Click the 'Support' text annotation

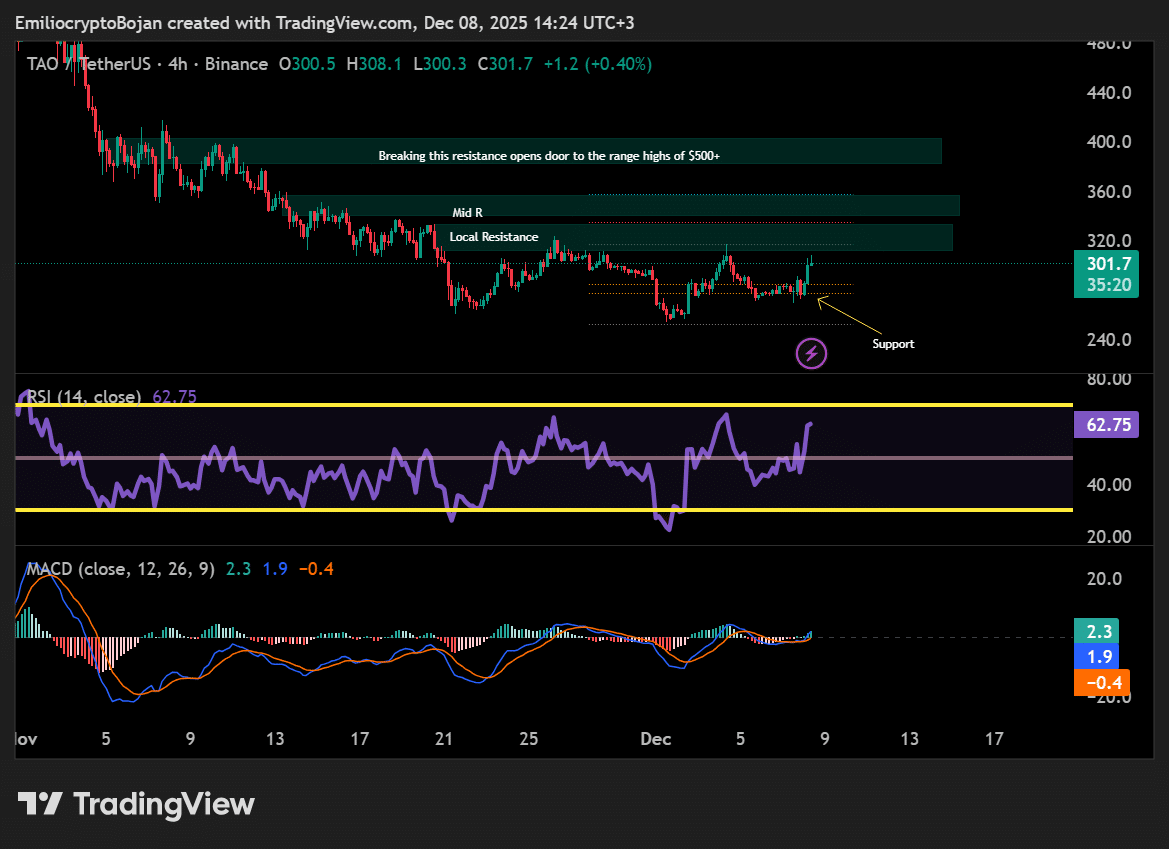click(x=892, y=344)
